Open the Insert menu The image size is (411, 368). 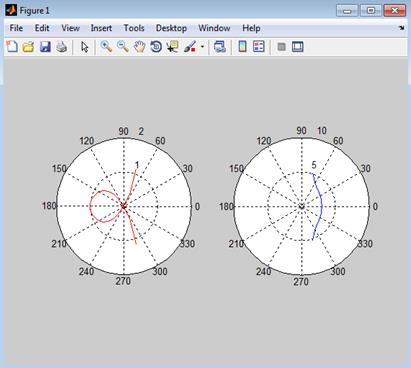click(x=101, y=28)
